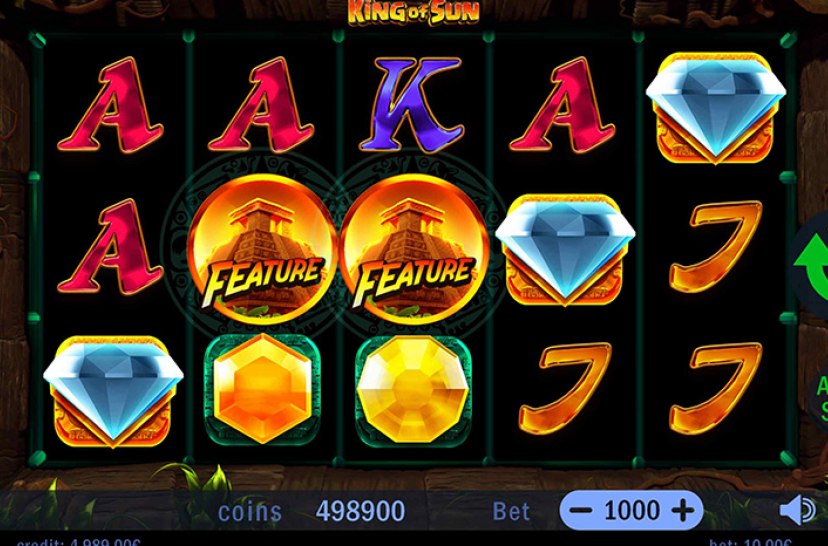Decrease bet with the minus button
The width and height of the screenshot is (828, 546).
click(581, 511)
